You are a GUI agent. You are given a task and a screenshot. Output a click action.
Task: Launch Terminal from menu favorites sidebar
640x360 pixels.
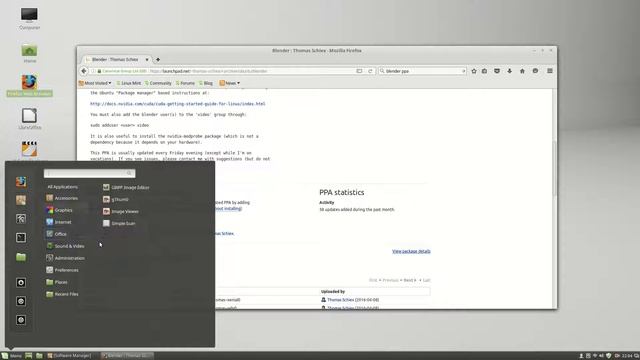[21, 238]
